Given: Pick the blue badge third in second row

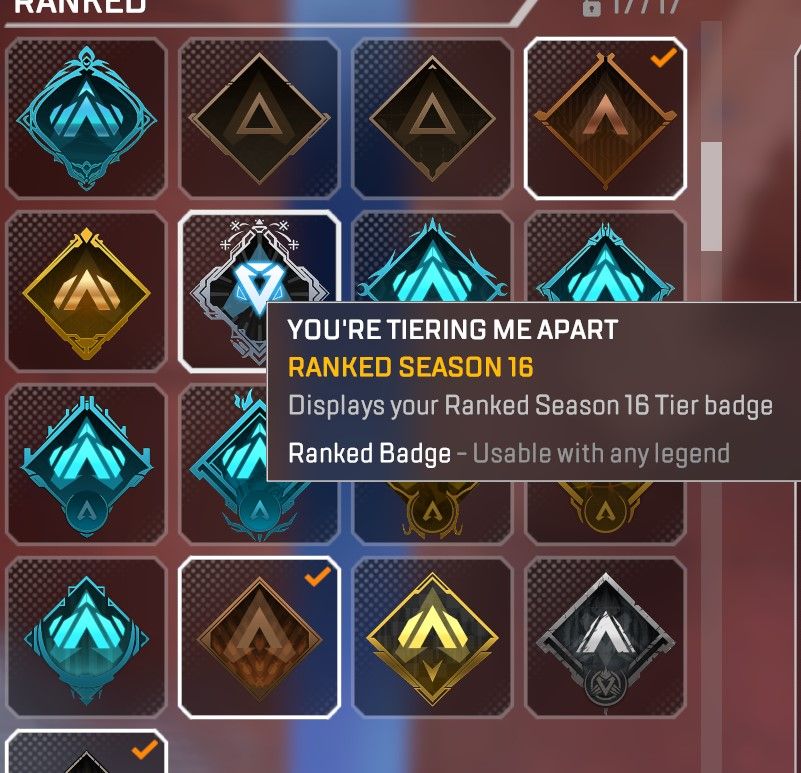Looking at the screenshot, I should [x=433, y=257].
